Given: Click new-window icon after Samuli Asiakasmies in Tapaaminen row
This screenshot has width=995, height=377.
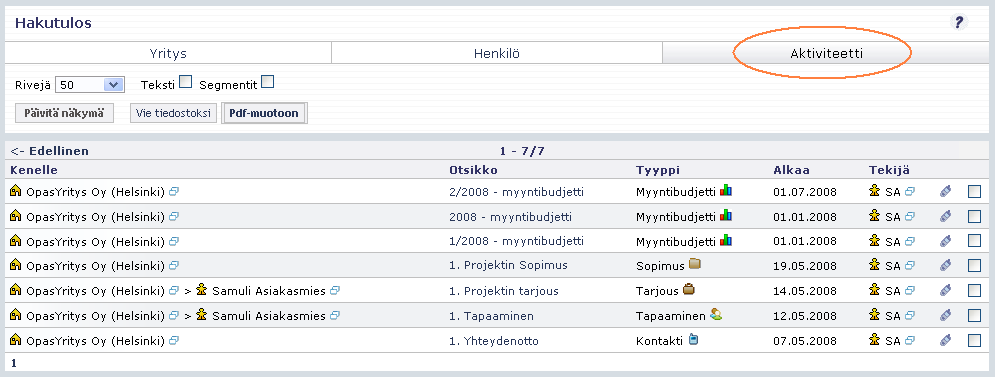Looking at the screenshot, I should (335, 315).
